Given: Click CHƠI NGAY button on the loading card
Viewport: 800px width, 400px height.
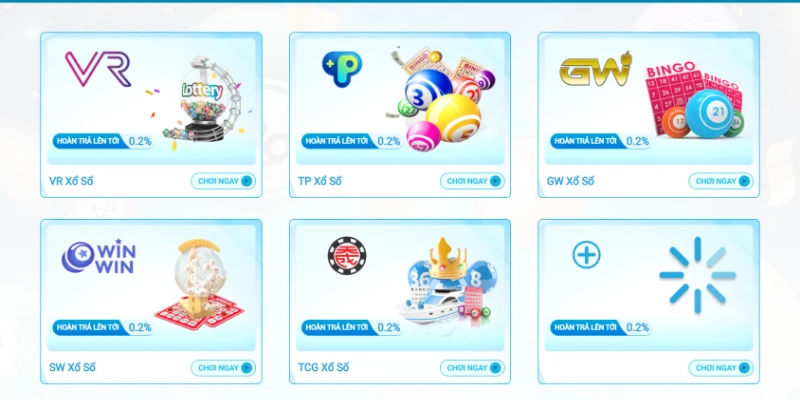Looking at the screenshot, I should (x=721, y=368).
